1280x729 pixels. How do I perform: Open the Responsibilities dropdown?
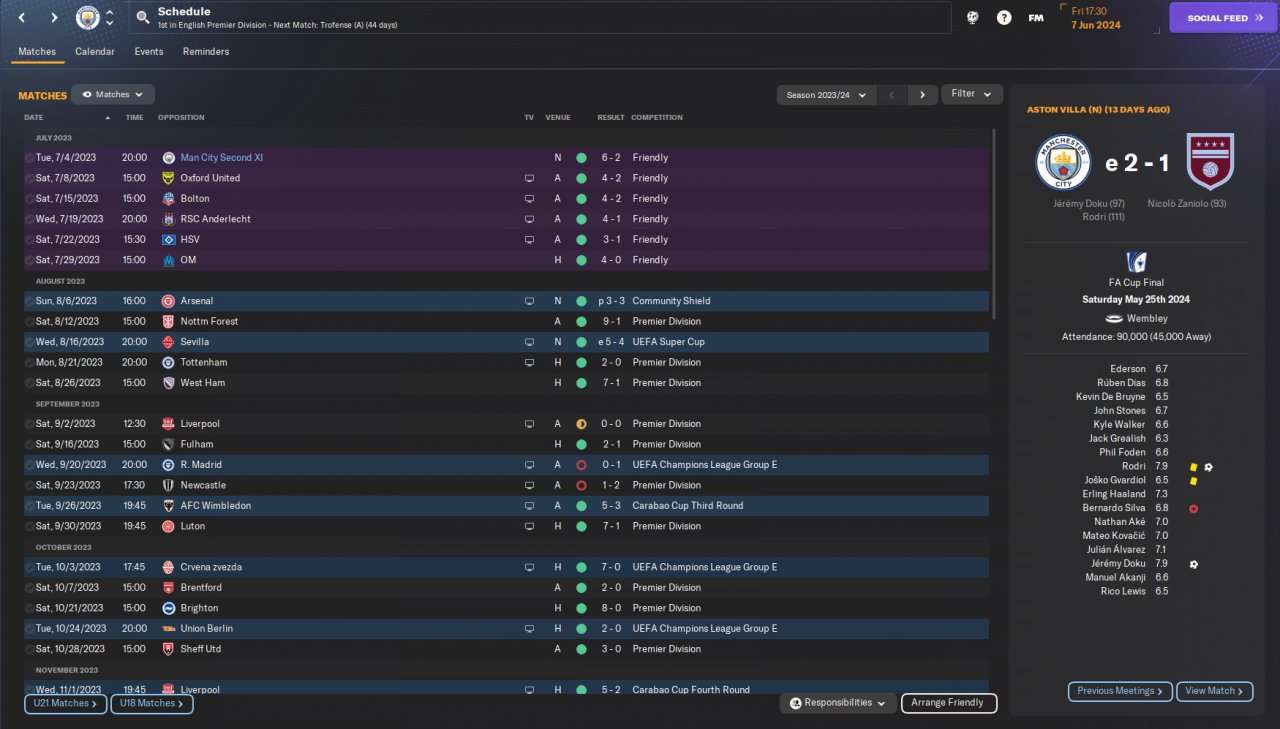(837, 703)
